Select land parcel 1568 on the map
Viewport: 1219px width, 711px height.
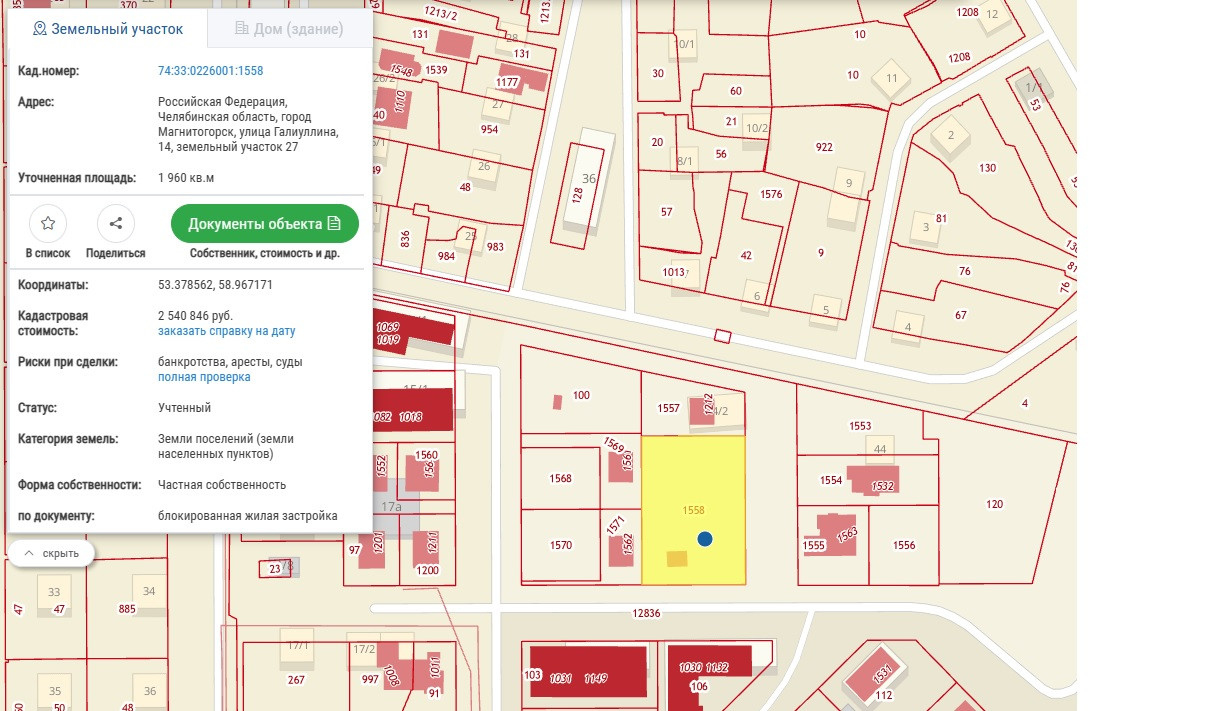click(x=560, y=479)
